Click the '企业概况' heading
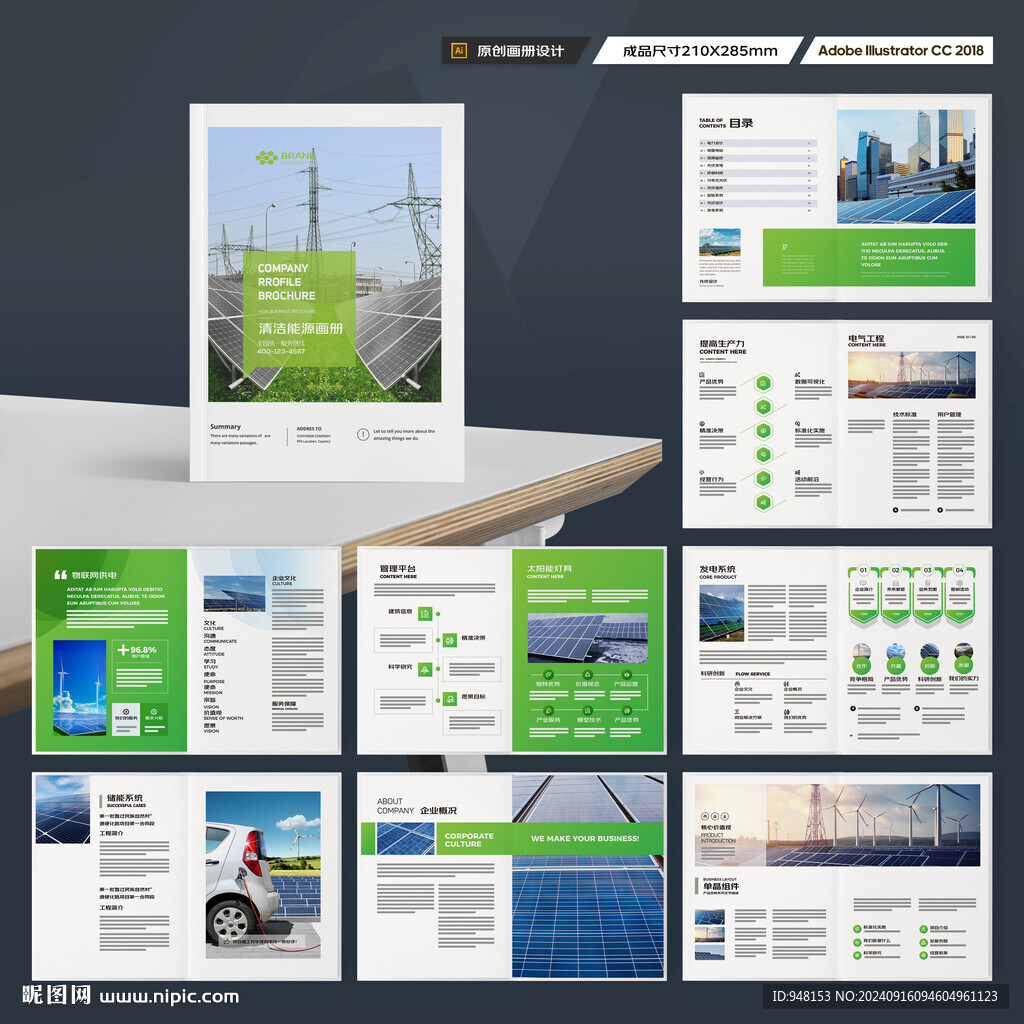Viewport: 1024px width, 1024px height. coord(439,810)
